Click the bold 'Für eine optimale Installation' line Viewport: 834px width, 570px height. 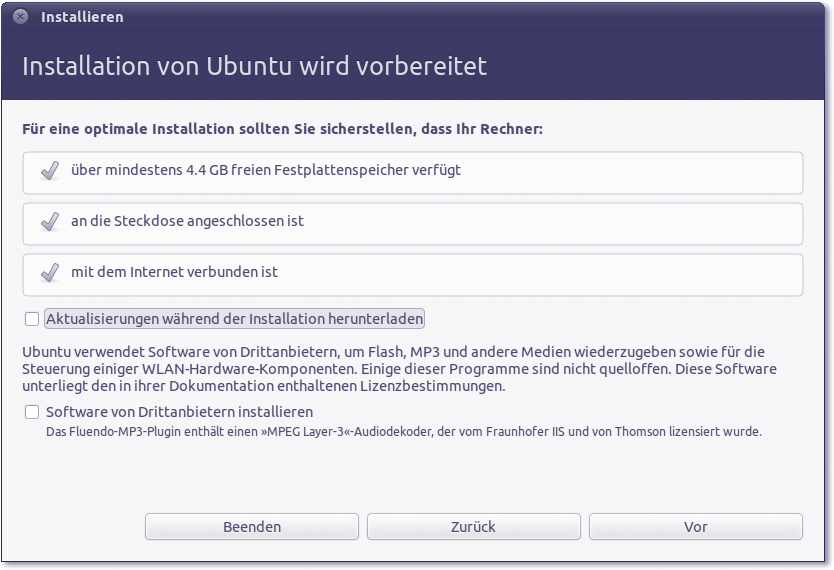tap(282, 130)
